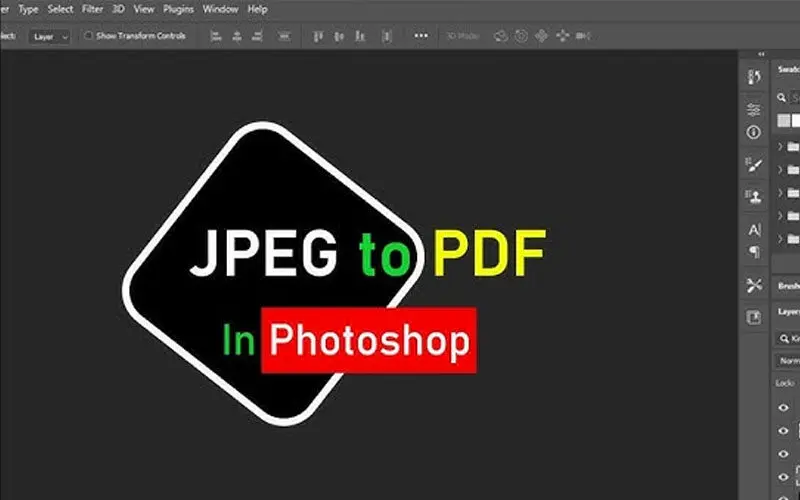Click align horizontal centers icon
This screenshot has width=800, height=500.
click(x=237, y=36)
